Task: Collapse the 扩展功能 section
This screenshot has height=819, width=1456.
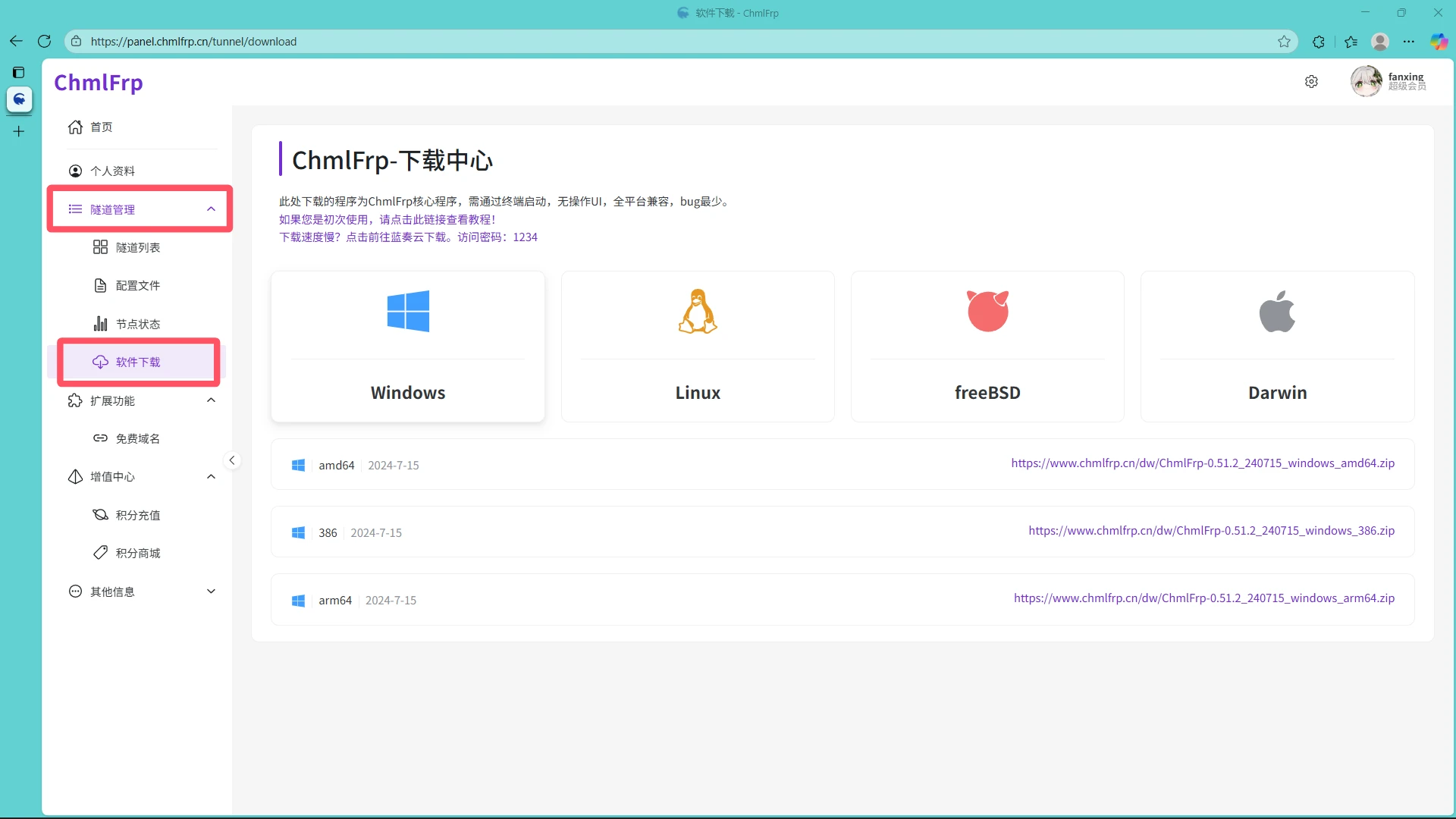Action: coord(212,400)
